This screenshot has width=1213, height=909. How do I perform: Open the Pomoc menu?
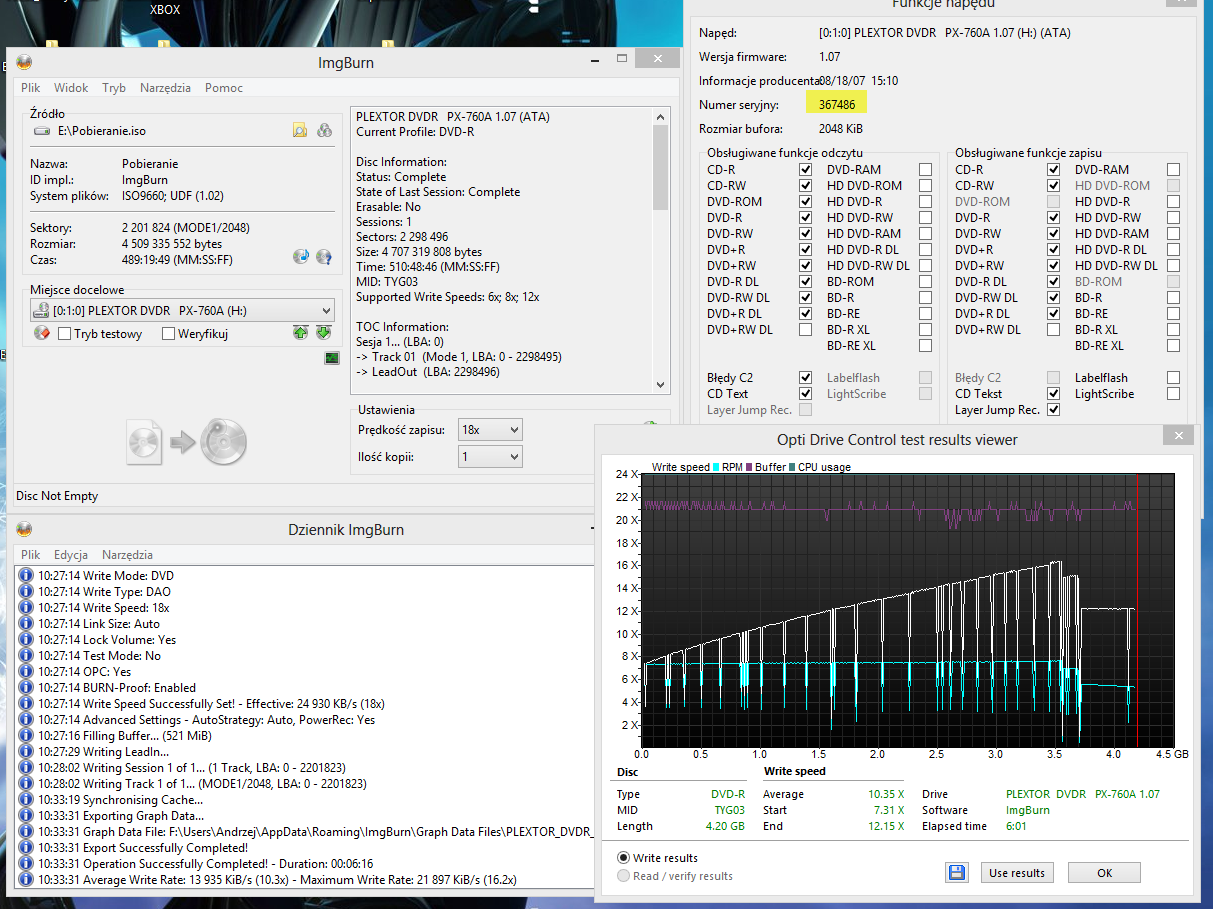coord(224,88)
